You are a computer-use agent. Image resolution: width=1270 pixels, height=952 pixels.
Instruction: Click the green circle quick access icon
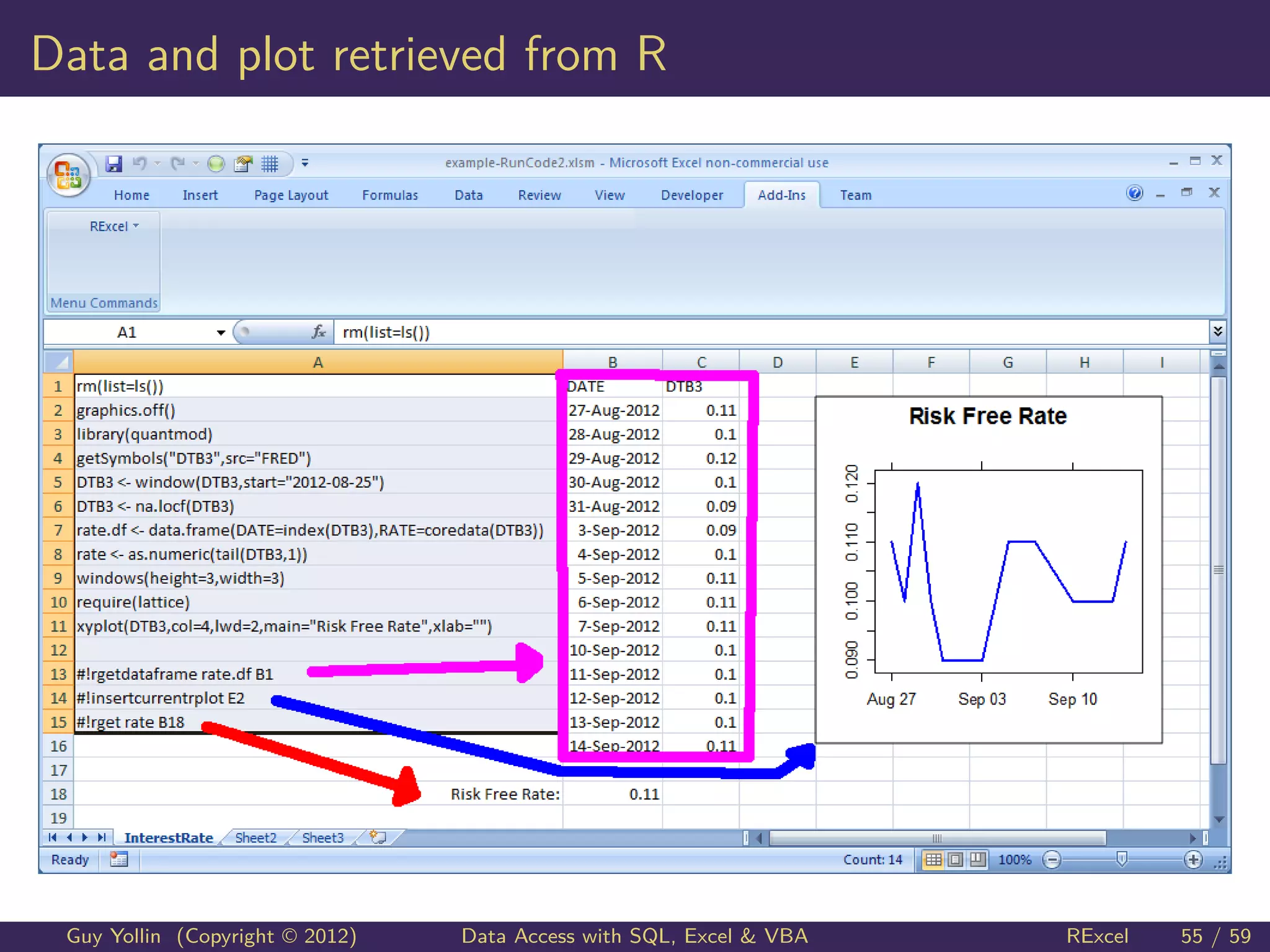216,164
